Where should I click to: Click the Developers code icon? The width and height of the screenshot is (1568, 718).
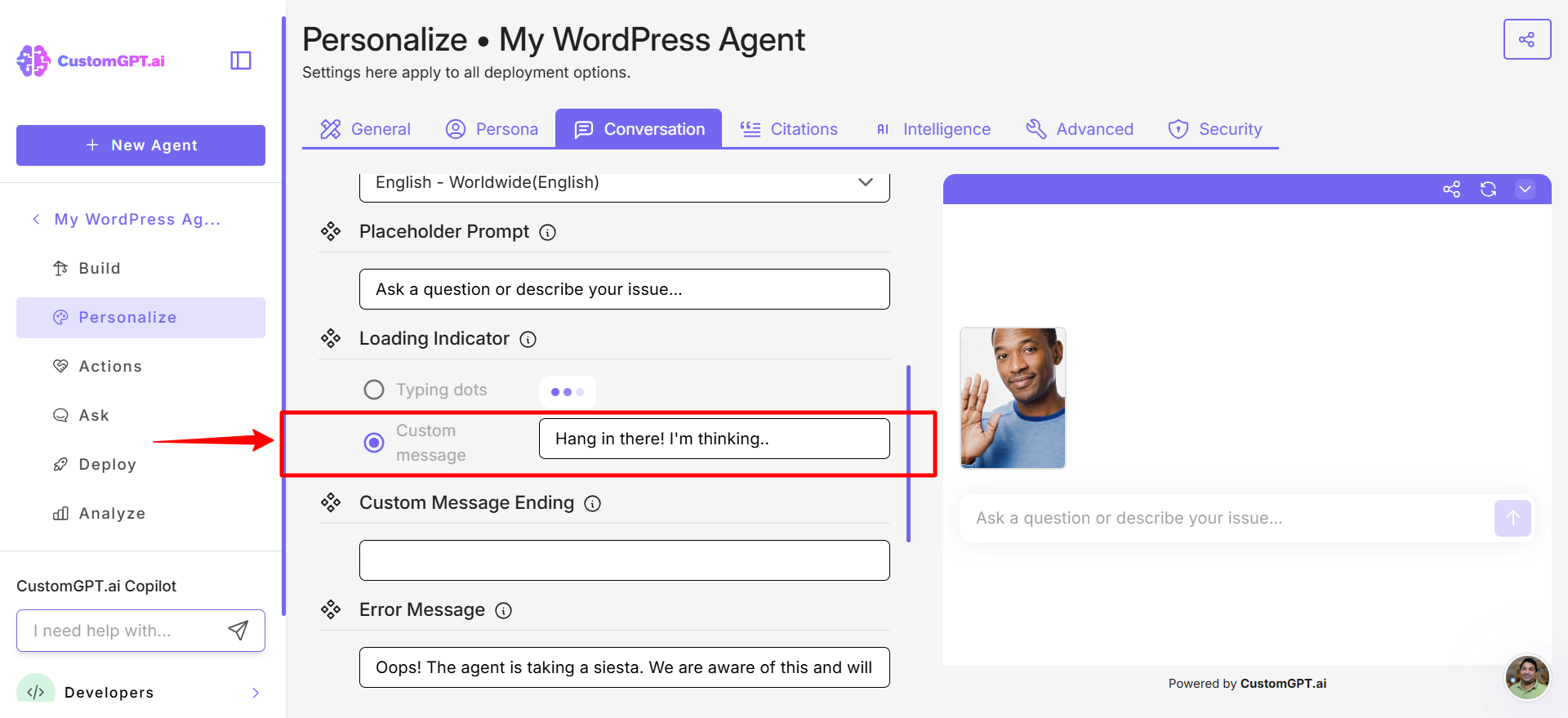click(36, 692)
